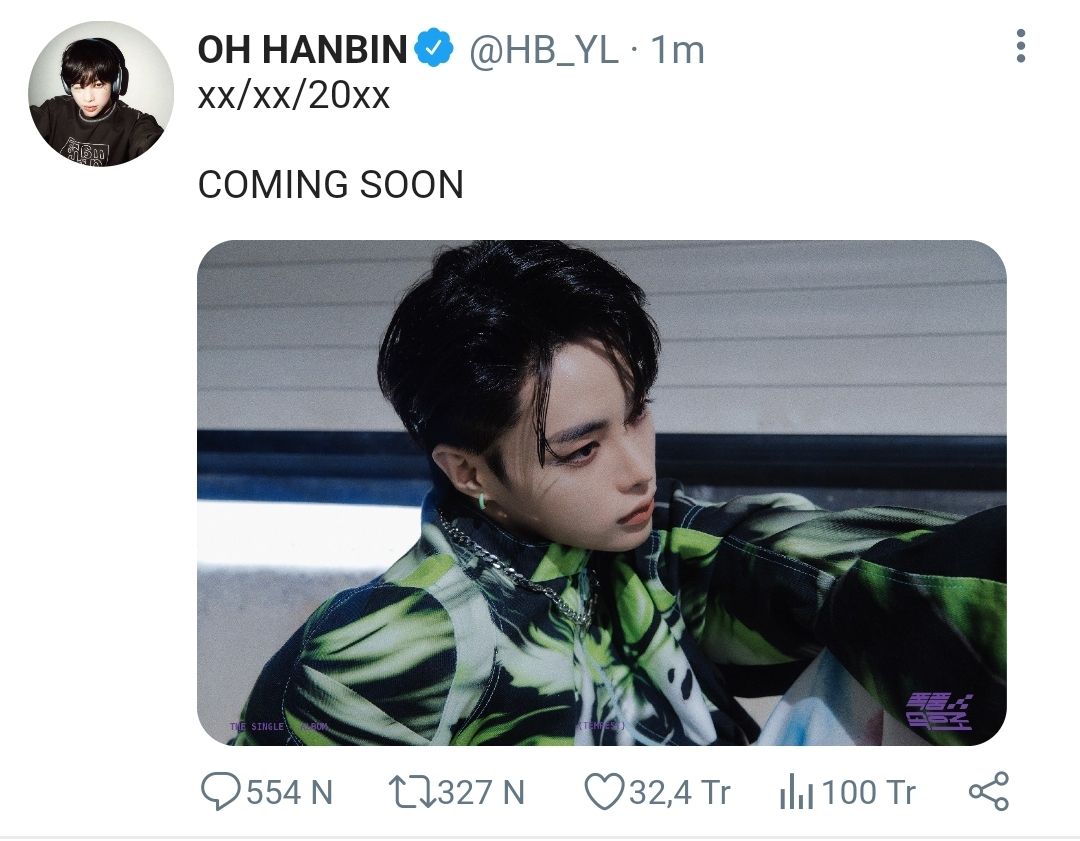The height and width of the screenshot is (841, 1080).
Task: Click THE SINGLE ALBUM caption in photo
Action: tap(279, 727)
